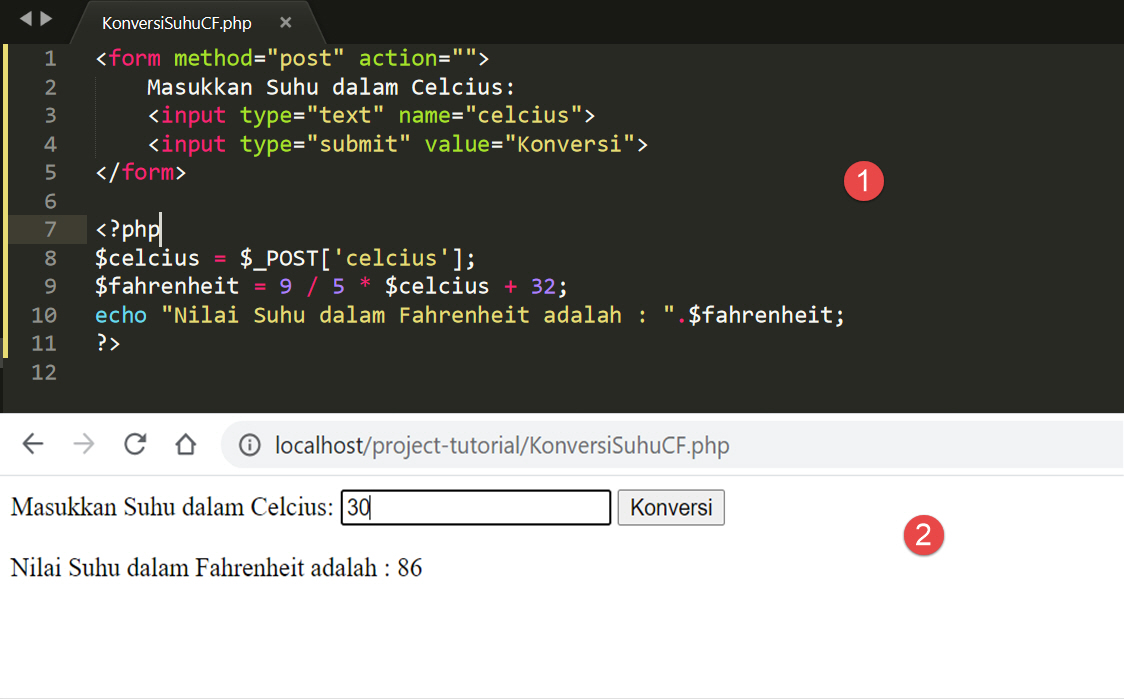Click line number 12 in the gutter
This screenshot has height=699, width=1124.
44,372
